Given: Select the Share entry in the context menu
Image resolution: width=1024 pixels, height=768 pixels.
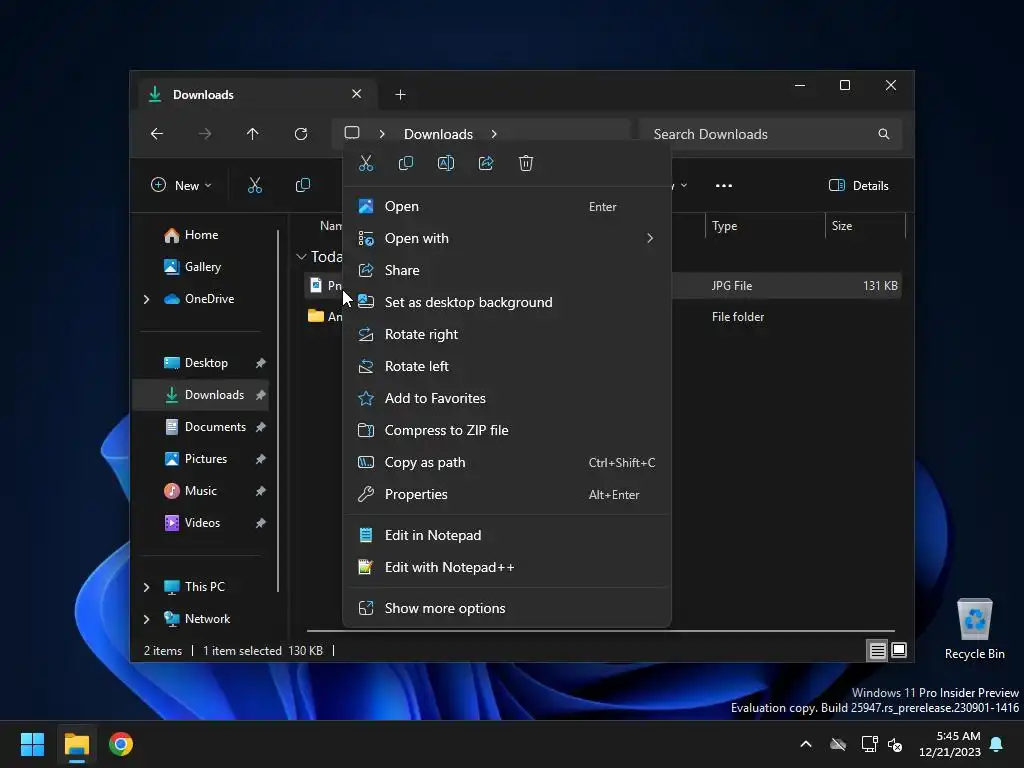Looking at the screenshot, I should [507, 270].
